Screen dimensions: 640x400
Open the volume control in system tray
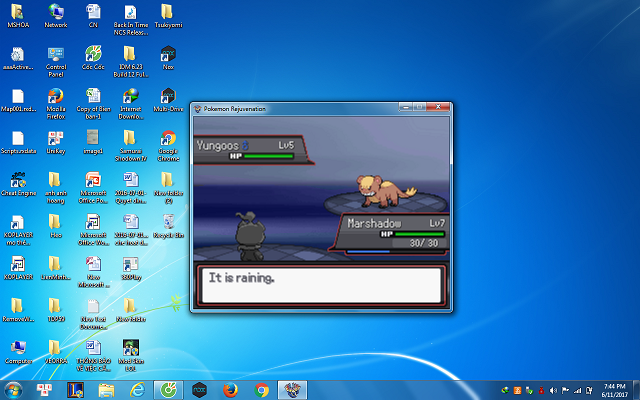(553, 391)
